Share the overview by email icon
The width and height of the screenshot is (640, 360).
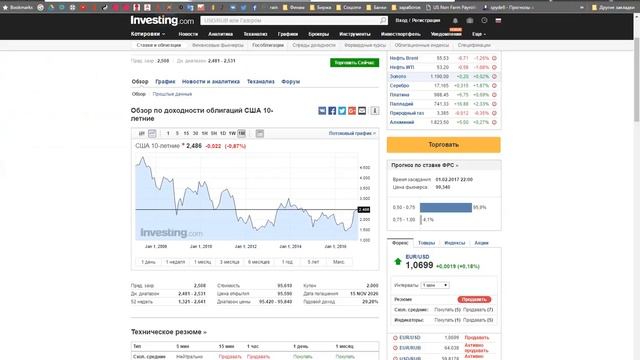362,111
